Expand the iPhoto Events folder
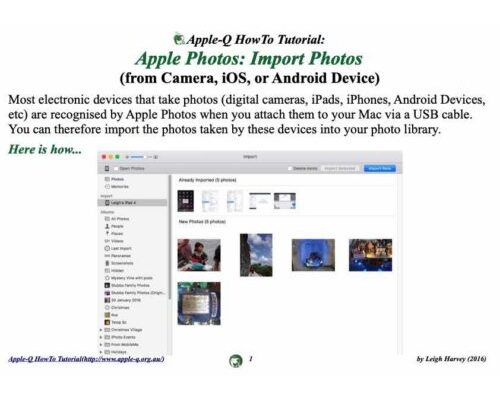500x400 pixels. pyautogui.click(x=101, y=337)
